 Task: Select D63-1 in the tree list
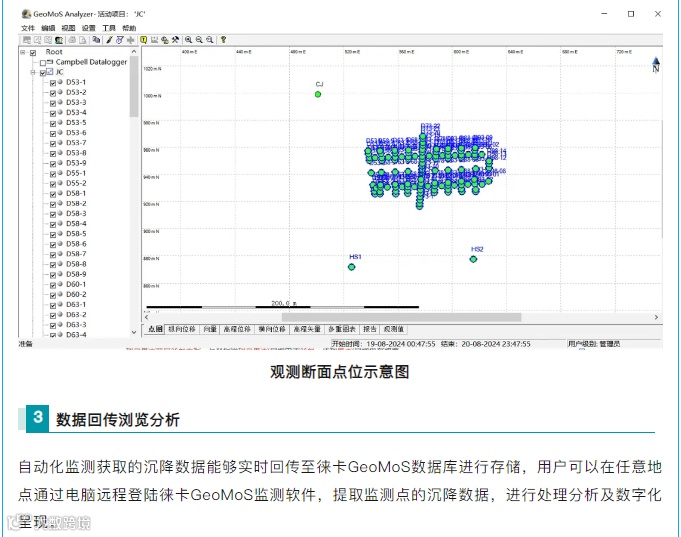click(x=76, y=305)
